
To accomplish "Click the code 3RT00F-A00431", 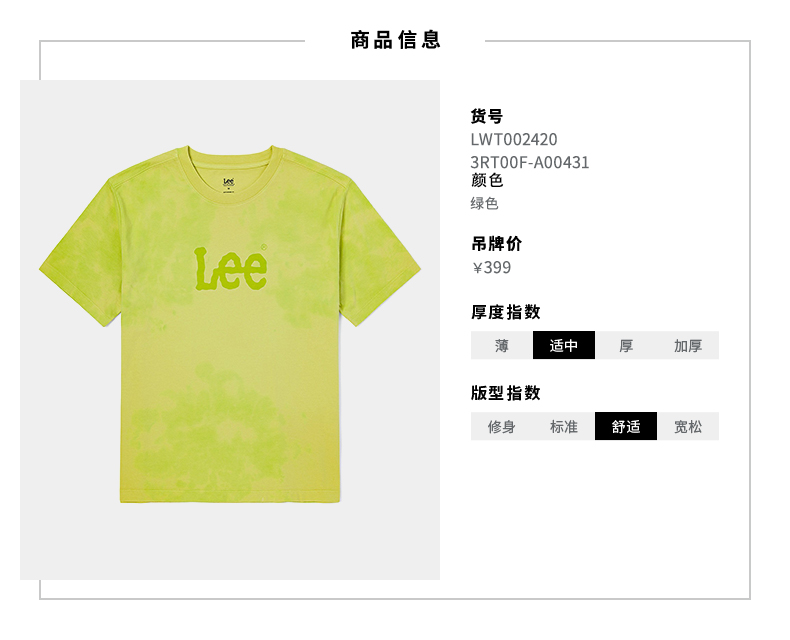I will [530, 162].
